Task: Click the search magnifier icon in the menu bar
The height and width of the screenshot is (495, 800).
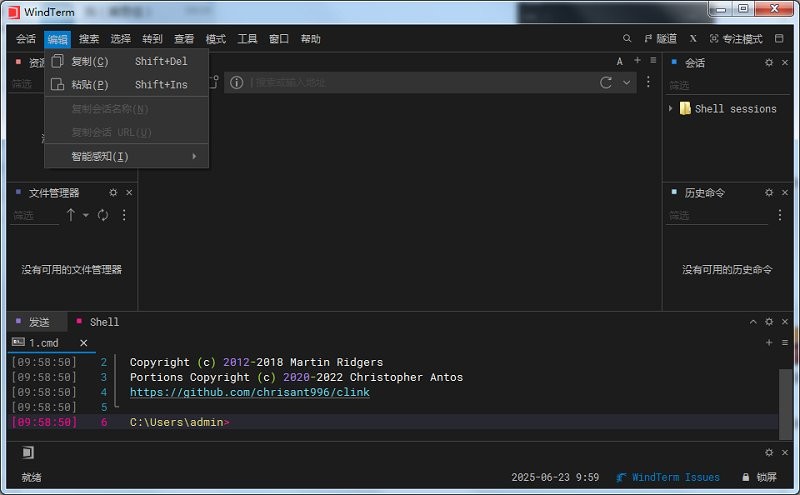Action: click(x=627, y=38)
